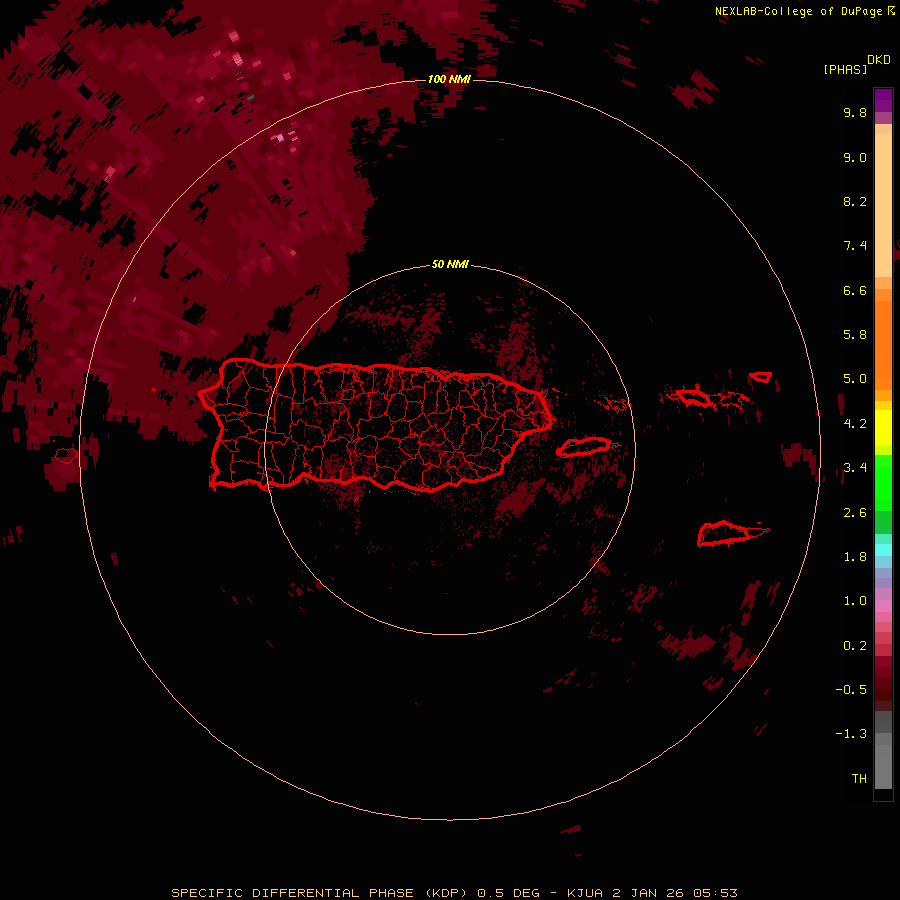Image resolution: width=900 pixels, height=900 pixels.
Task: Select the 2.6 scale label
Action: (x=855, y=513)
